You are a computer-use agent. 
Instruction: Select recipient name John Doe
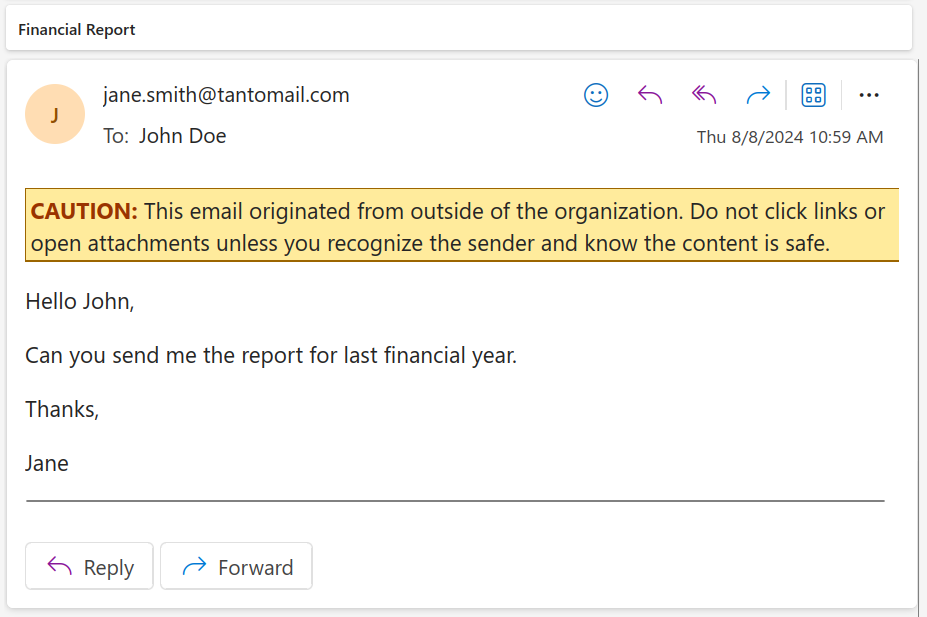[182, 136]
